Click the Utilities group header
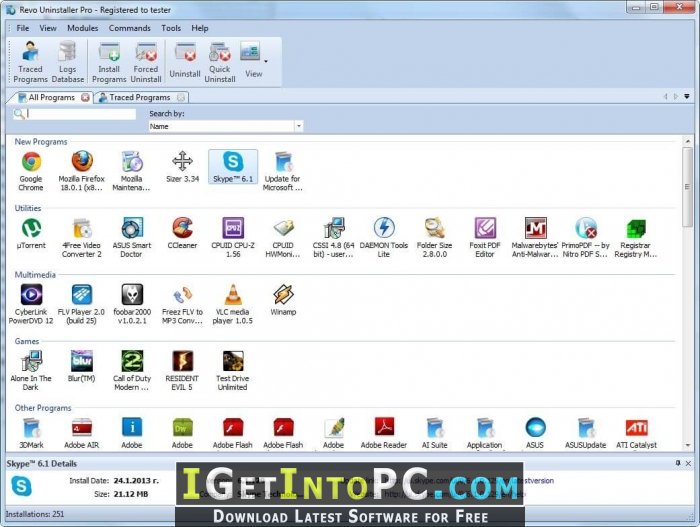 click(28, 208)
